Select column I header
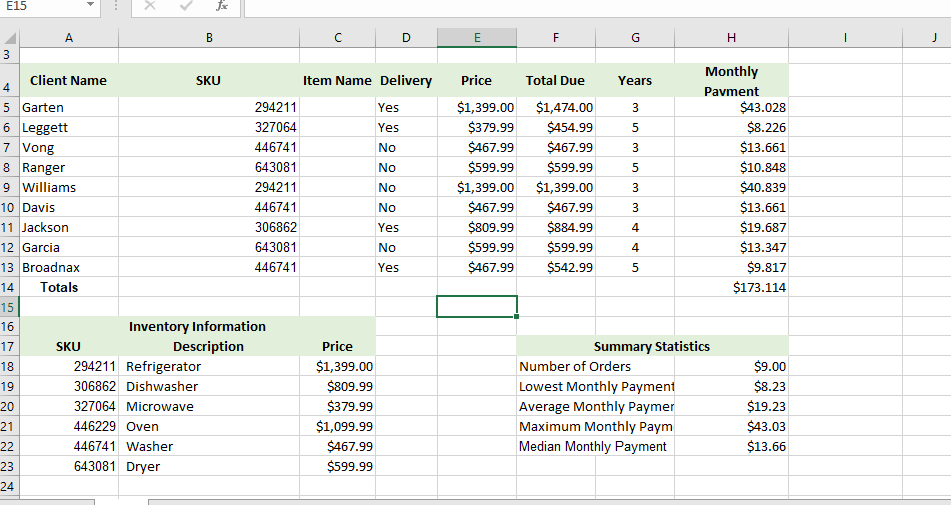 click(x=845, y=38)
